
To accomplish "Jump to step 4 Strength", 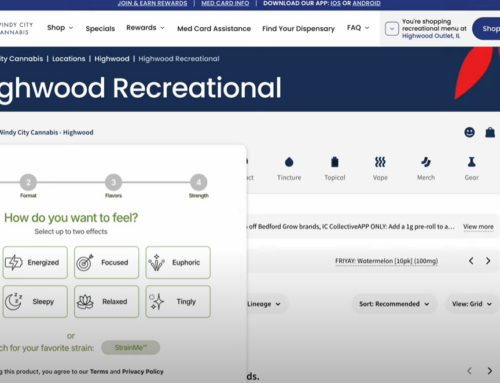I will click(199, 182).
